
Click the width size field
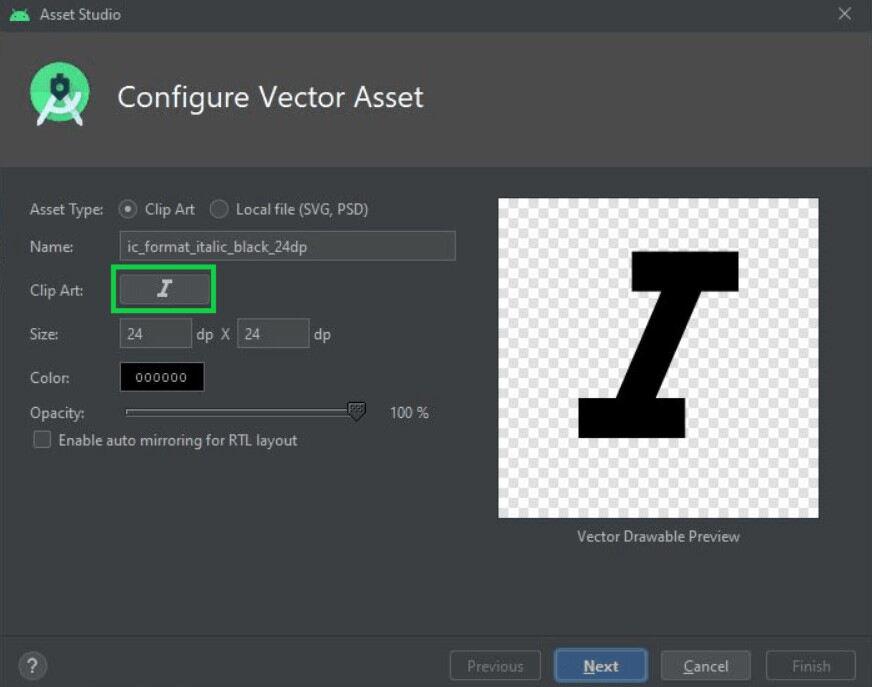click(155, 334)
